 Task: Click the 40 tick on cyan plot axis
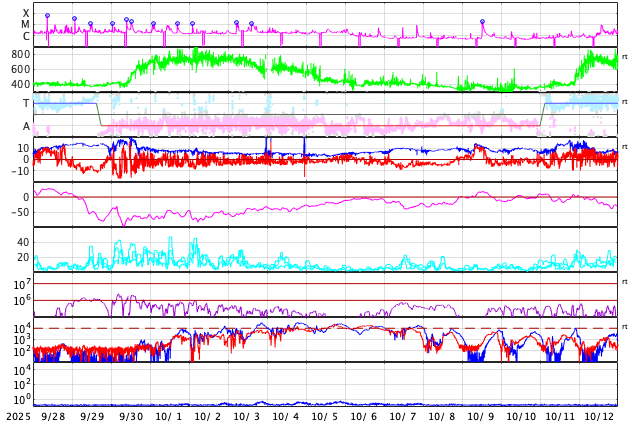point(23,243)
